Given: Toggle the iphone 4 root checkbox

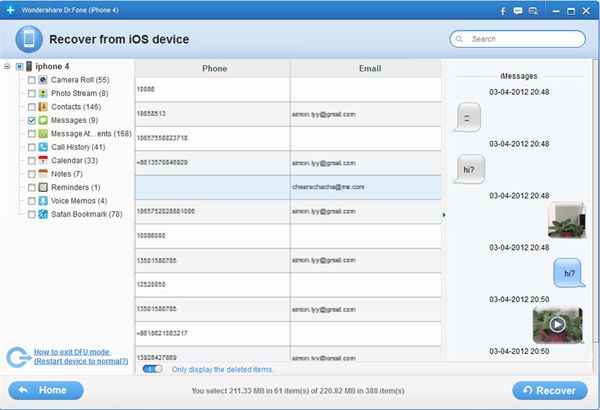Looking at the screenshot, I should click(x=19, y=67).
